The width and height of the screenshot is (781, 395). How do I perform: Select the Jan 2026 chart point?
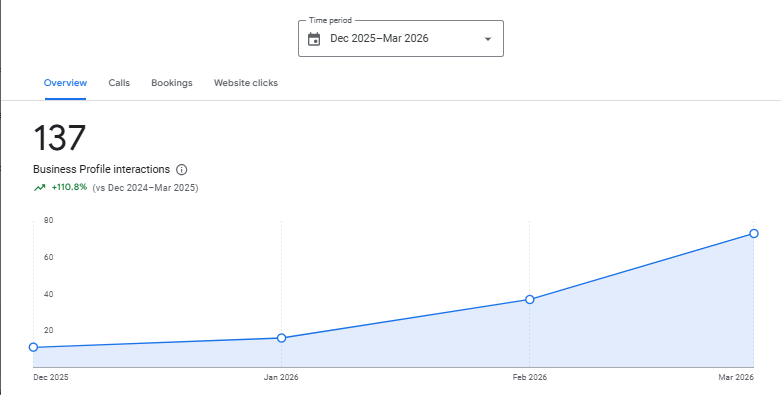[281, 338]
